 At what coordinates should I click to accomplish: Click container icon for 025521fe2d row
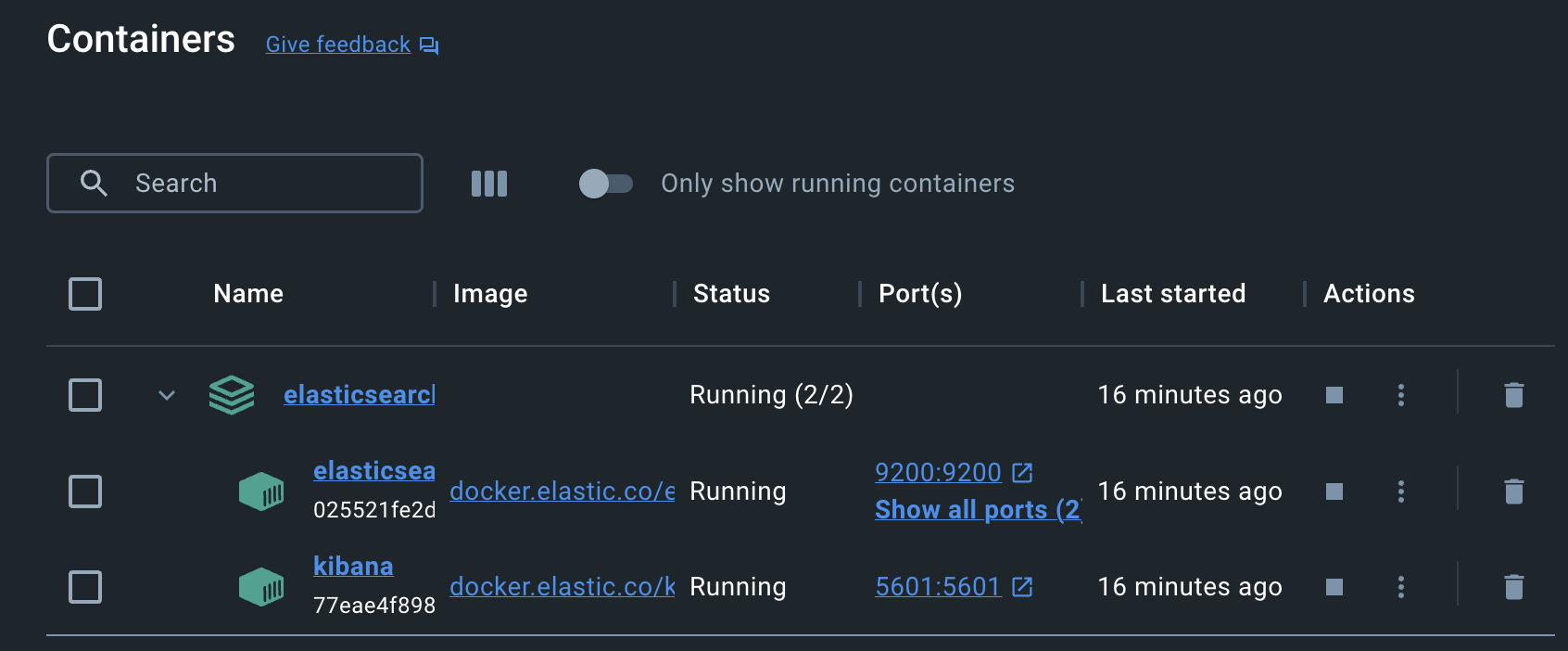pyautogui.click(x=261, y=491)
